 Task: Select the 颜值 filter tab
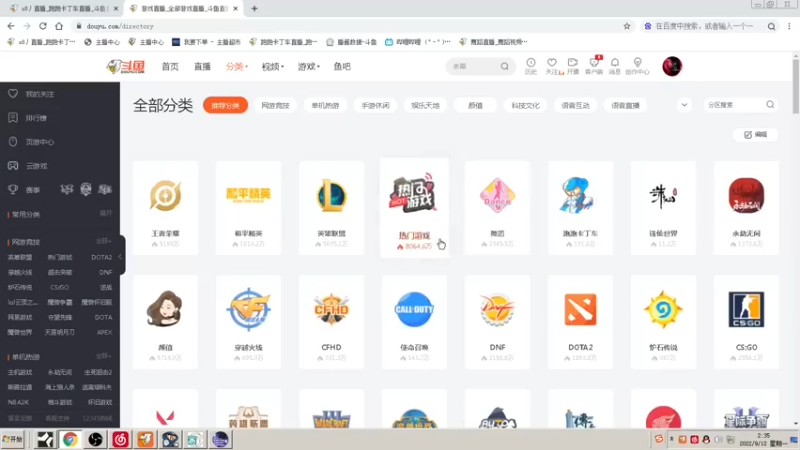pyautogui.click(x=476, y=105)
